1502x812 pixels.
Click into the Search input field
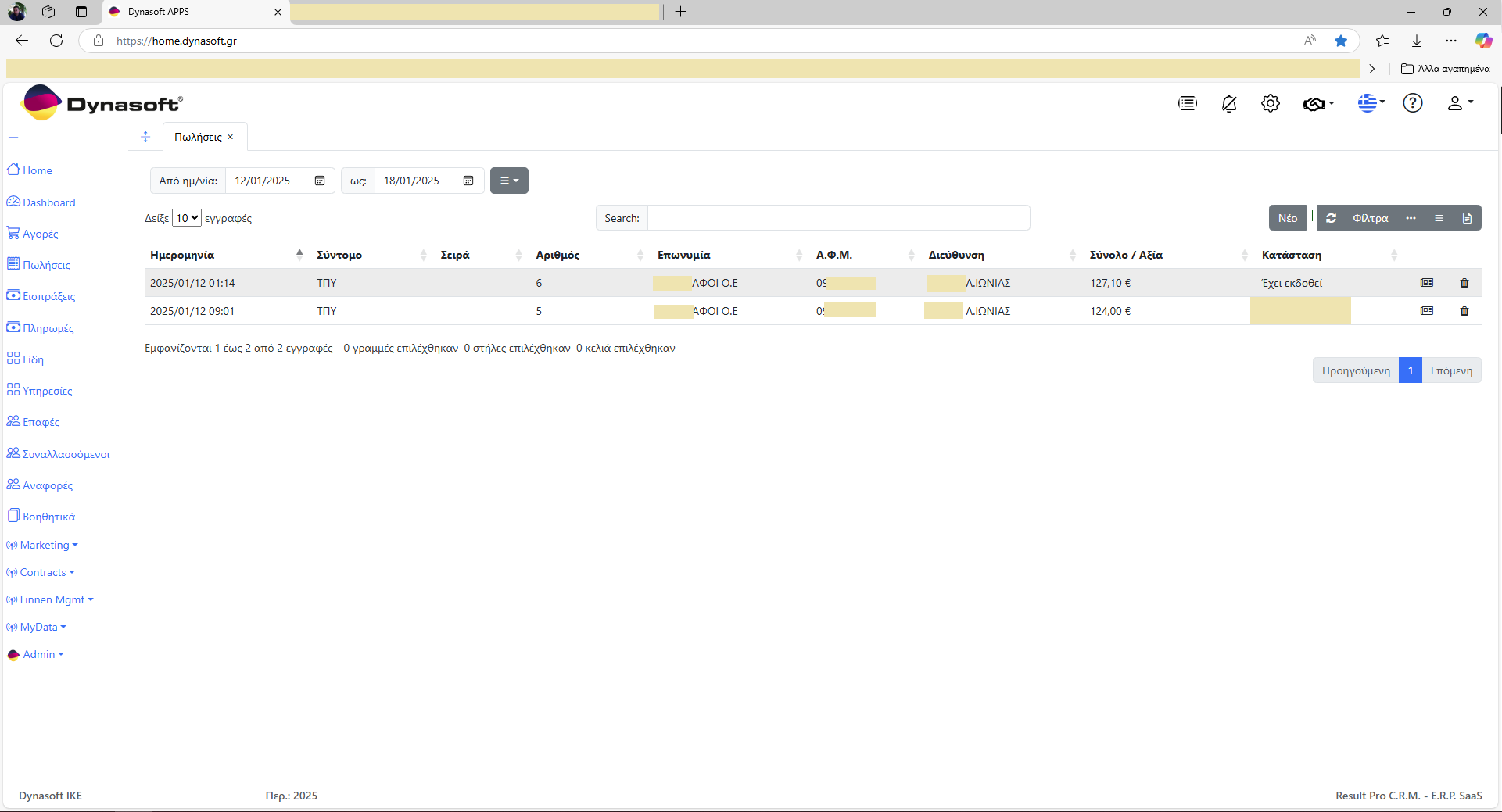click(838, 218)
